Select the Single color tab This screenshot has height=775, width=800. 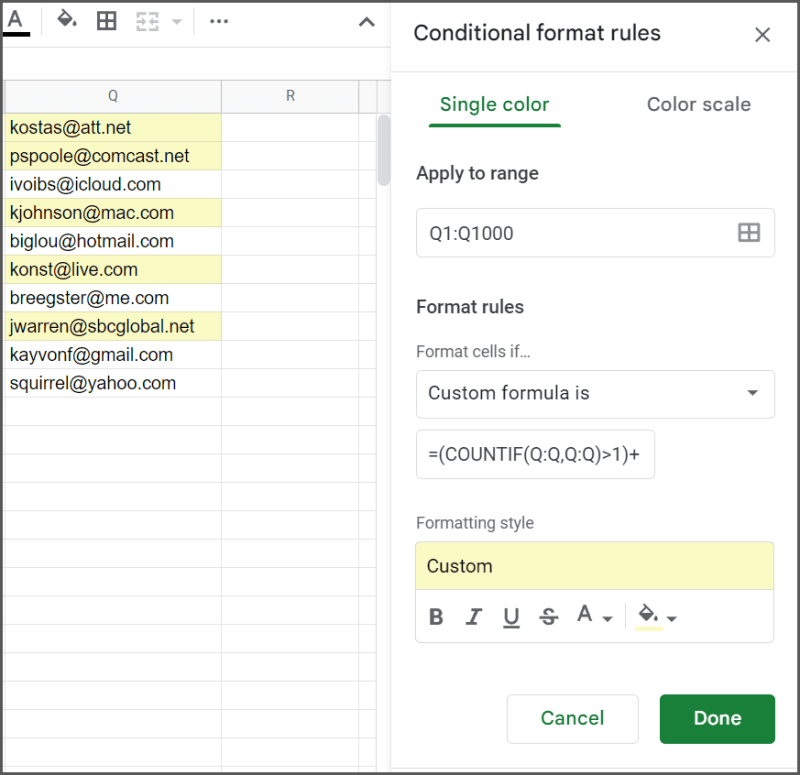tap(494, 104)
